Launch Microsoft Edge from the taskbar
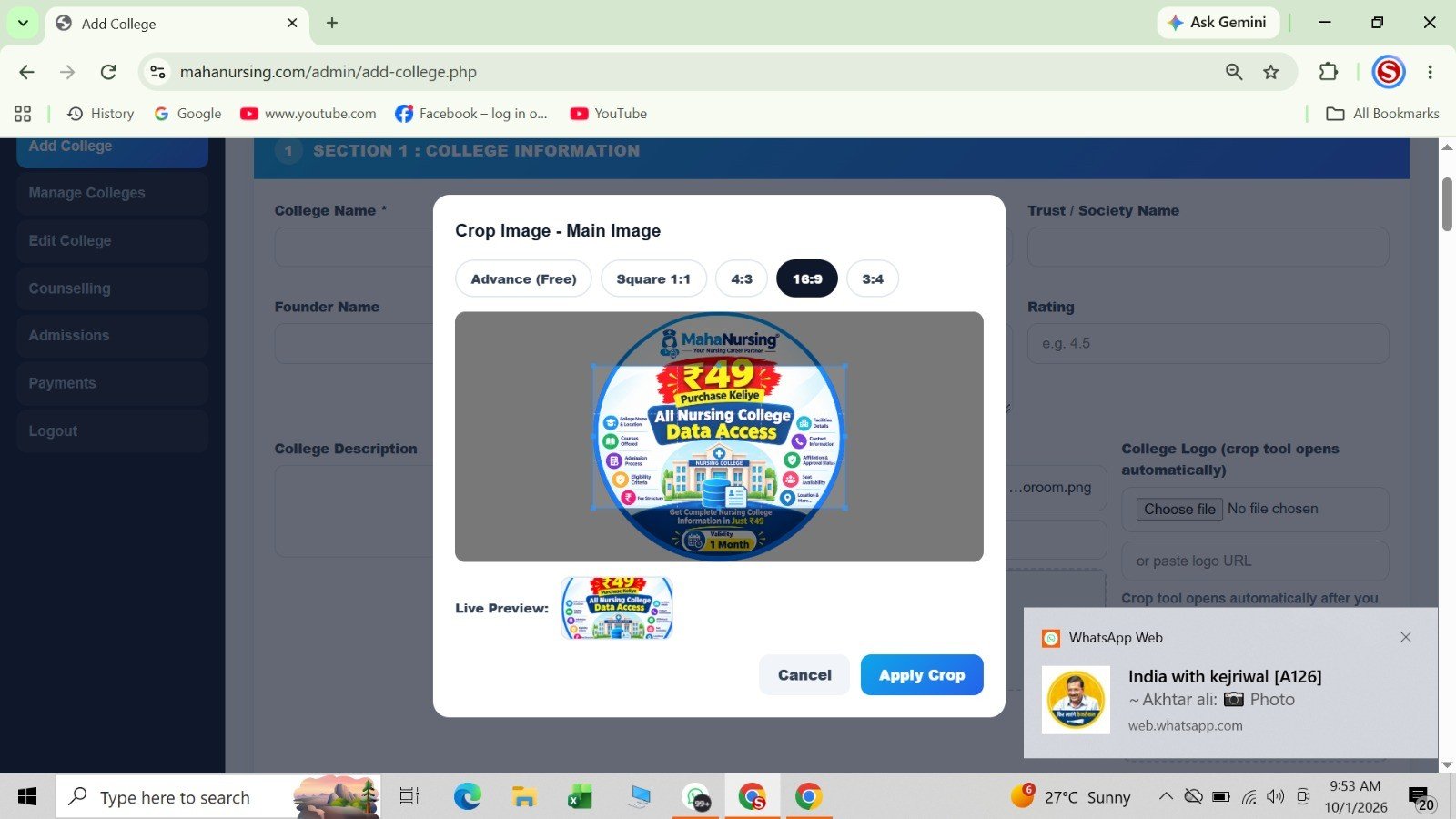 pyautogui.click(x=467, y=797)
